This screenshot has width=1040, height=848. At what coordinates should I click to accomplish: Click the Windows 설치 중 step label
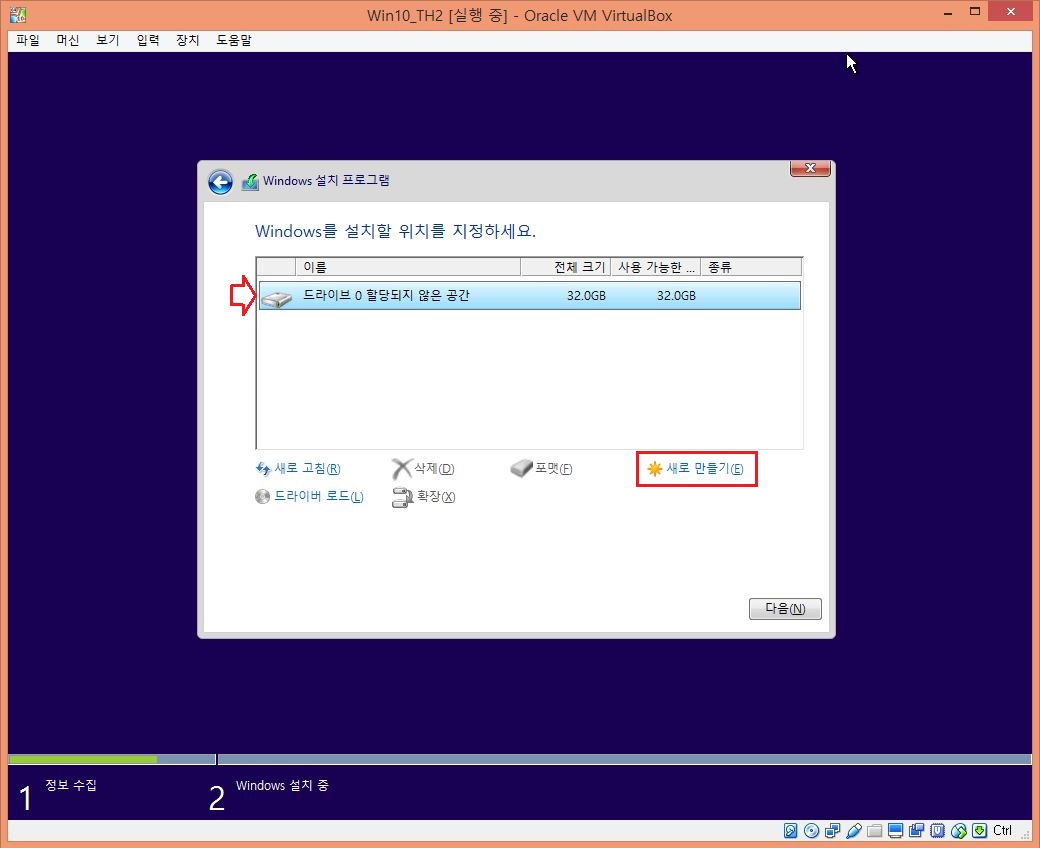[282, 786]
